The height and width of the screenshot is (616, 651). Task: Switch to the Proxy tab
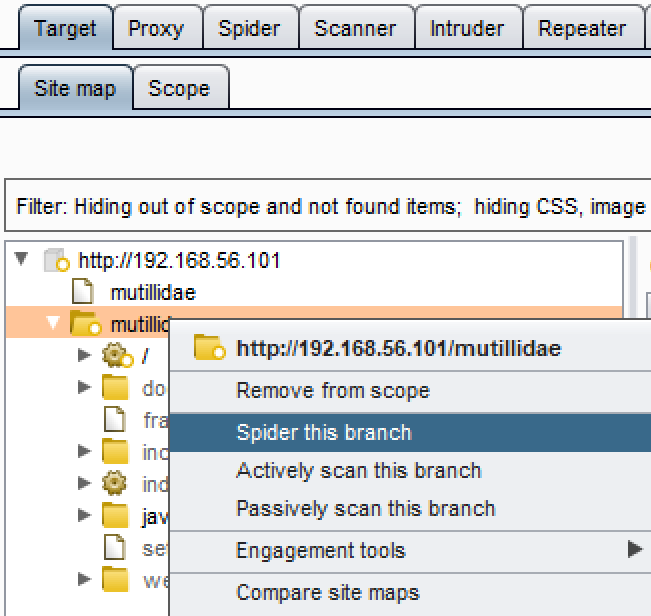pos(157,28)
